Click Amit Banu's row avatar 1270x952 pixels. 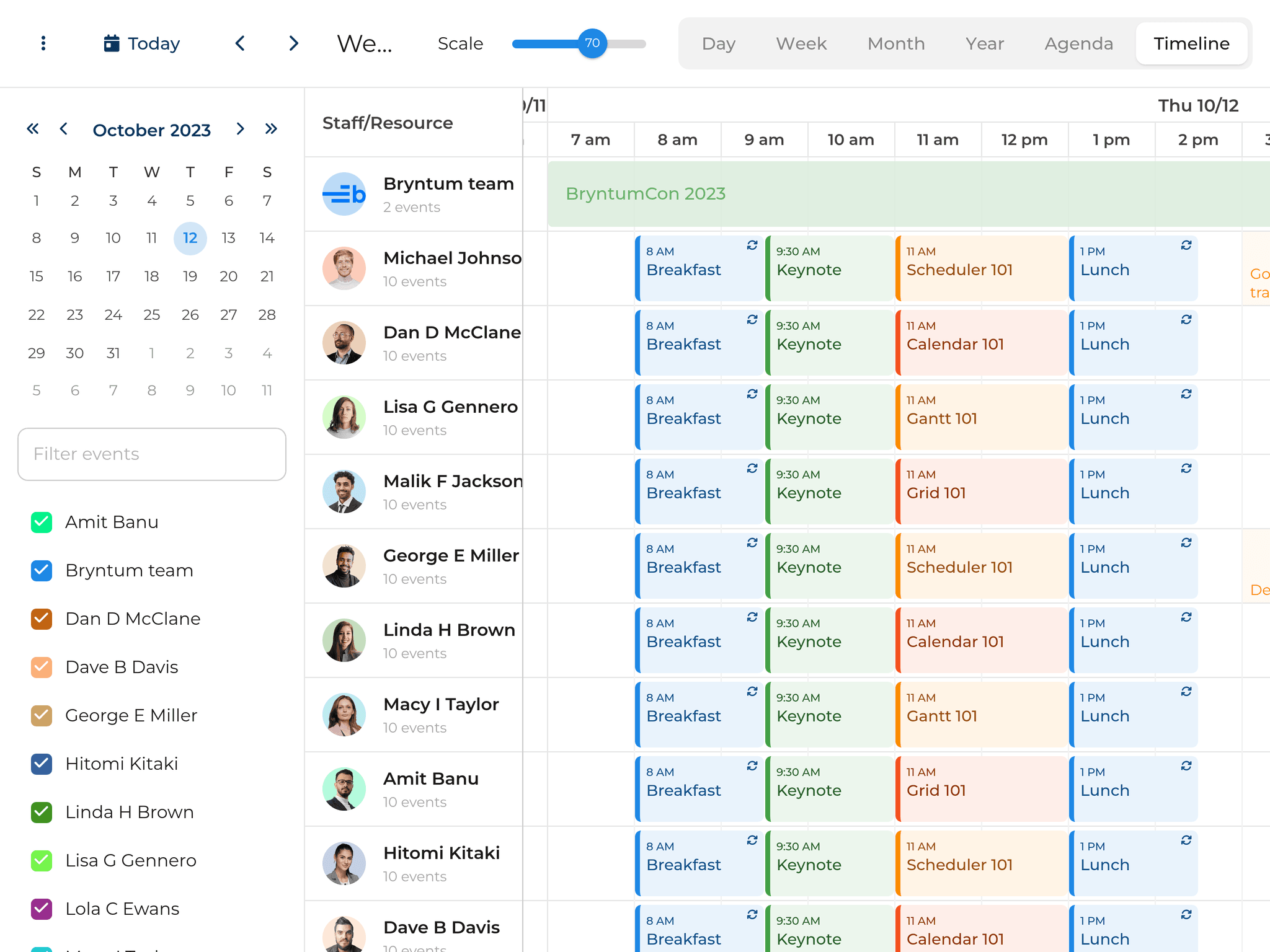pos(344,789)
